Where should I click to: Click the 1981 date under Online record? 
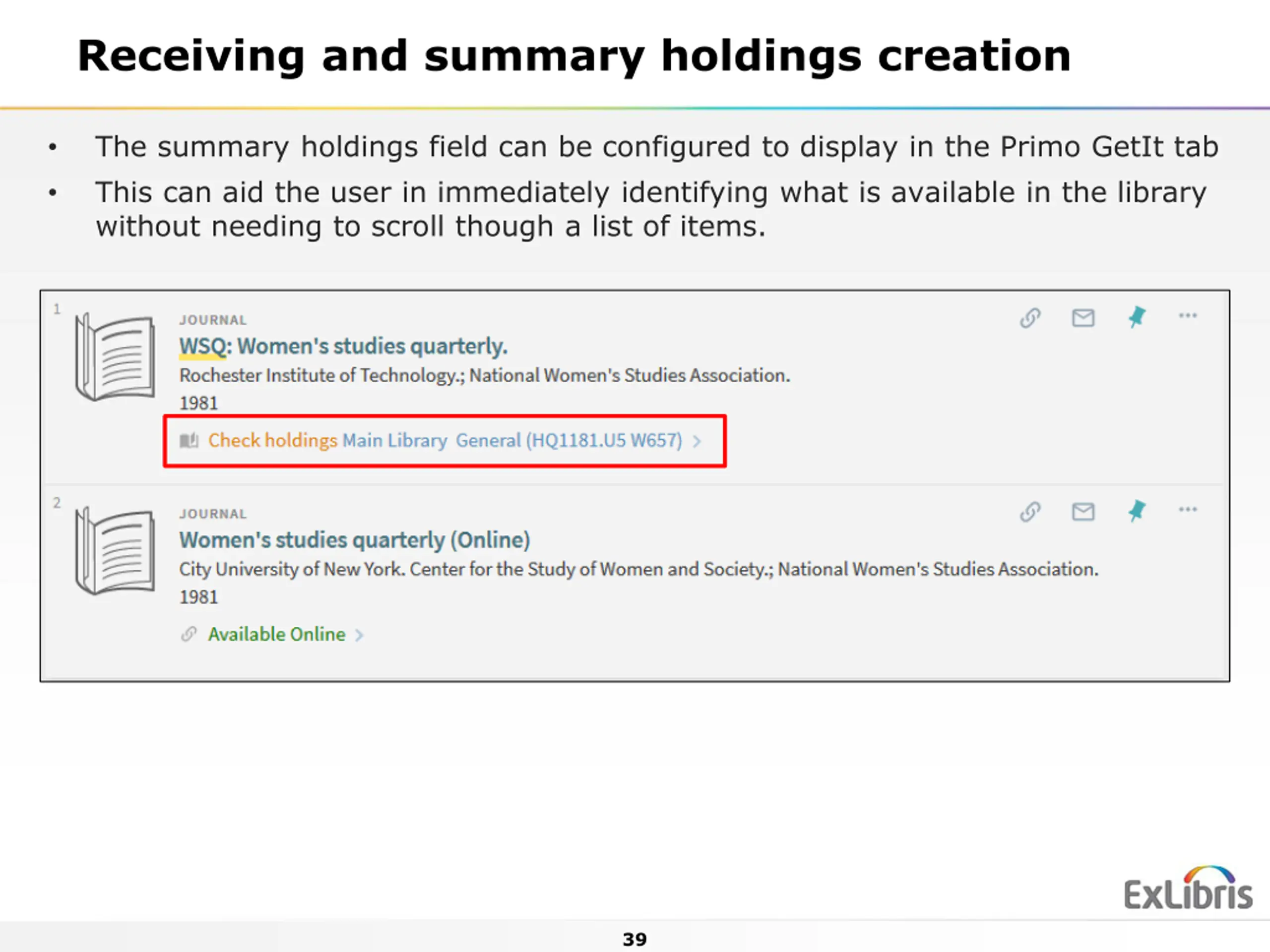pos(198,597)
